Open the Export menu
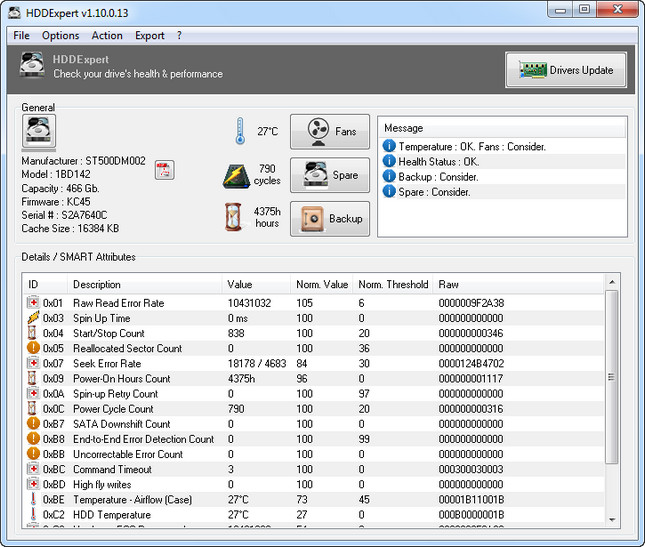The height and width of the screenshot is (547, 645). tap(150, 36)
